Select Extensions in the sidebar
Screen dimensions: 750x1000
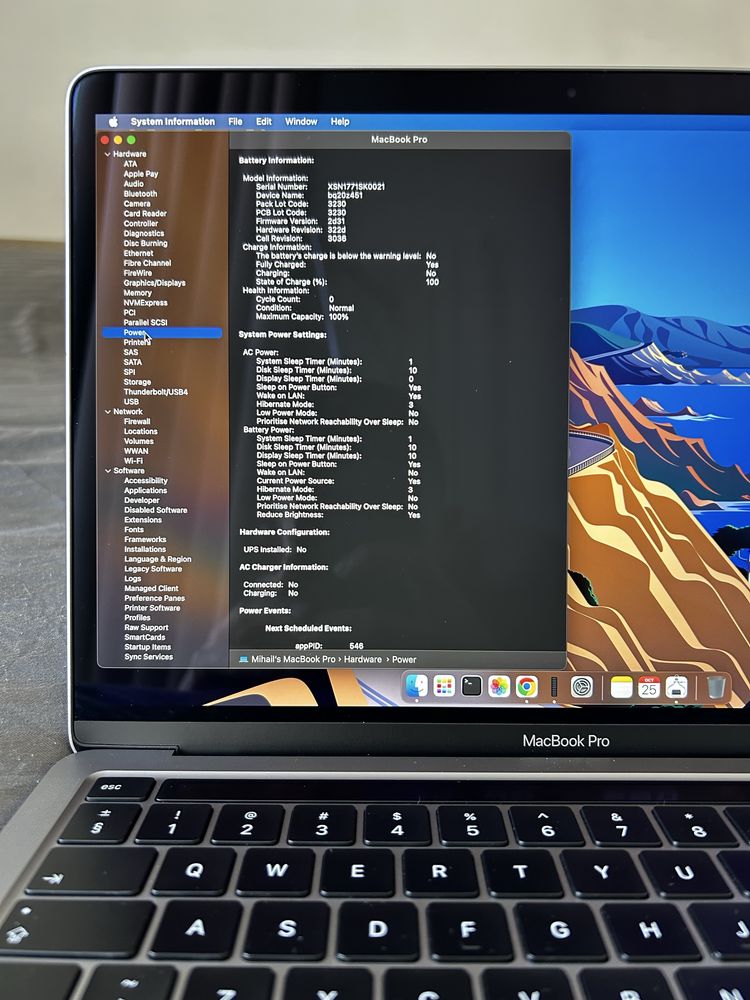[x=143, y=520]
